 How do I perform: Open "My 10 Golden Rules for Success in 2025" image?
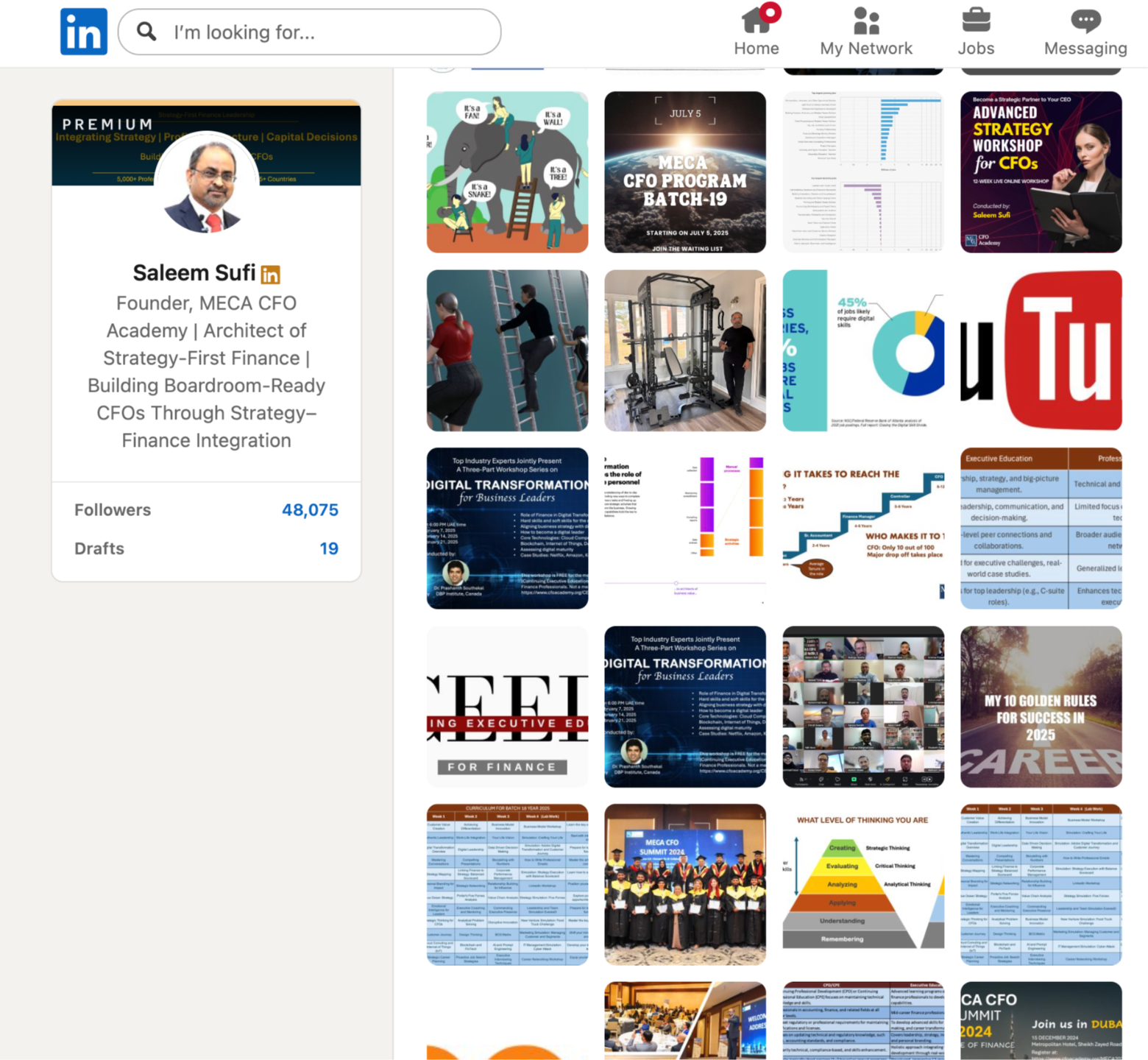[x=1041, y=707]
